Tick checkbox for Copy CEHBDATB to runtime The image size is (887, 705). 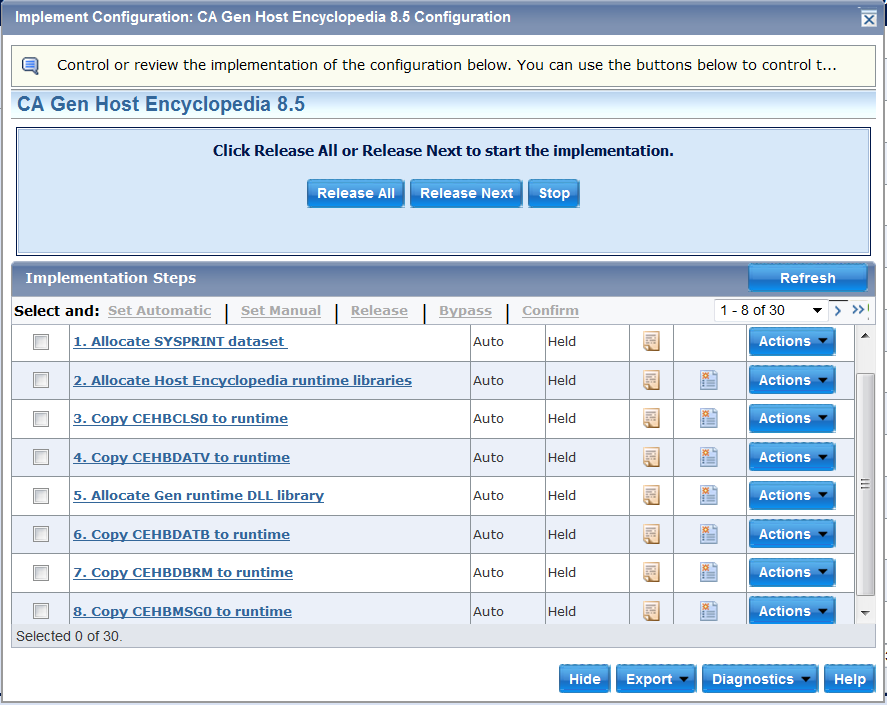(x=41, y=534)
